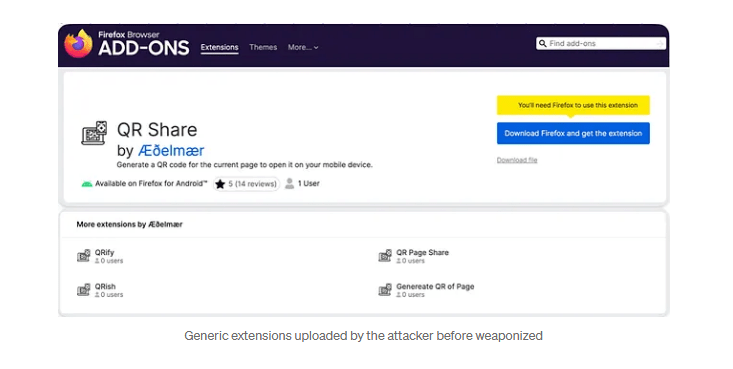This screenshot has height=369, width=733.
Task: Open the Download file link
Action: pos(517,160)
